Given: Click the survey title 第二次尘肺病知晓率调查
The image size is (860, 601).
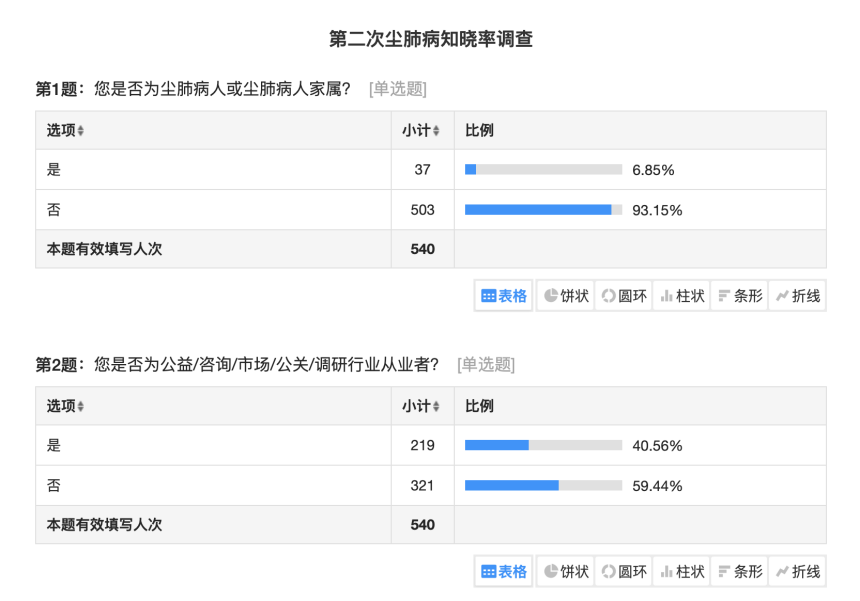Looking at the screenshot, I should click(x=431, y=39).
